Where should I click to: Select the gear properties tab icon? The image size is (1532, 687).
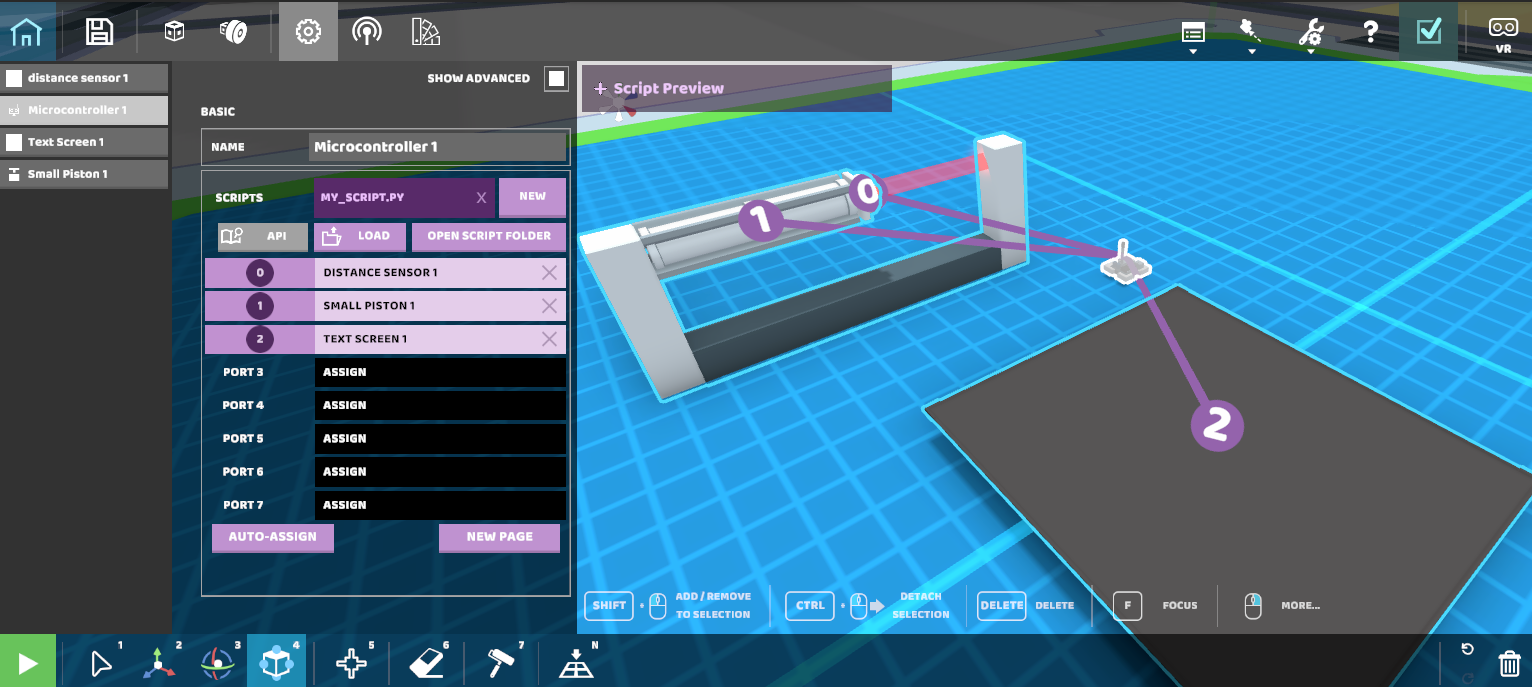coord(308,32)
